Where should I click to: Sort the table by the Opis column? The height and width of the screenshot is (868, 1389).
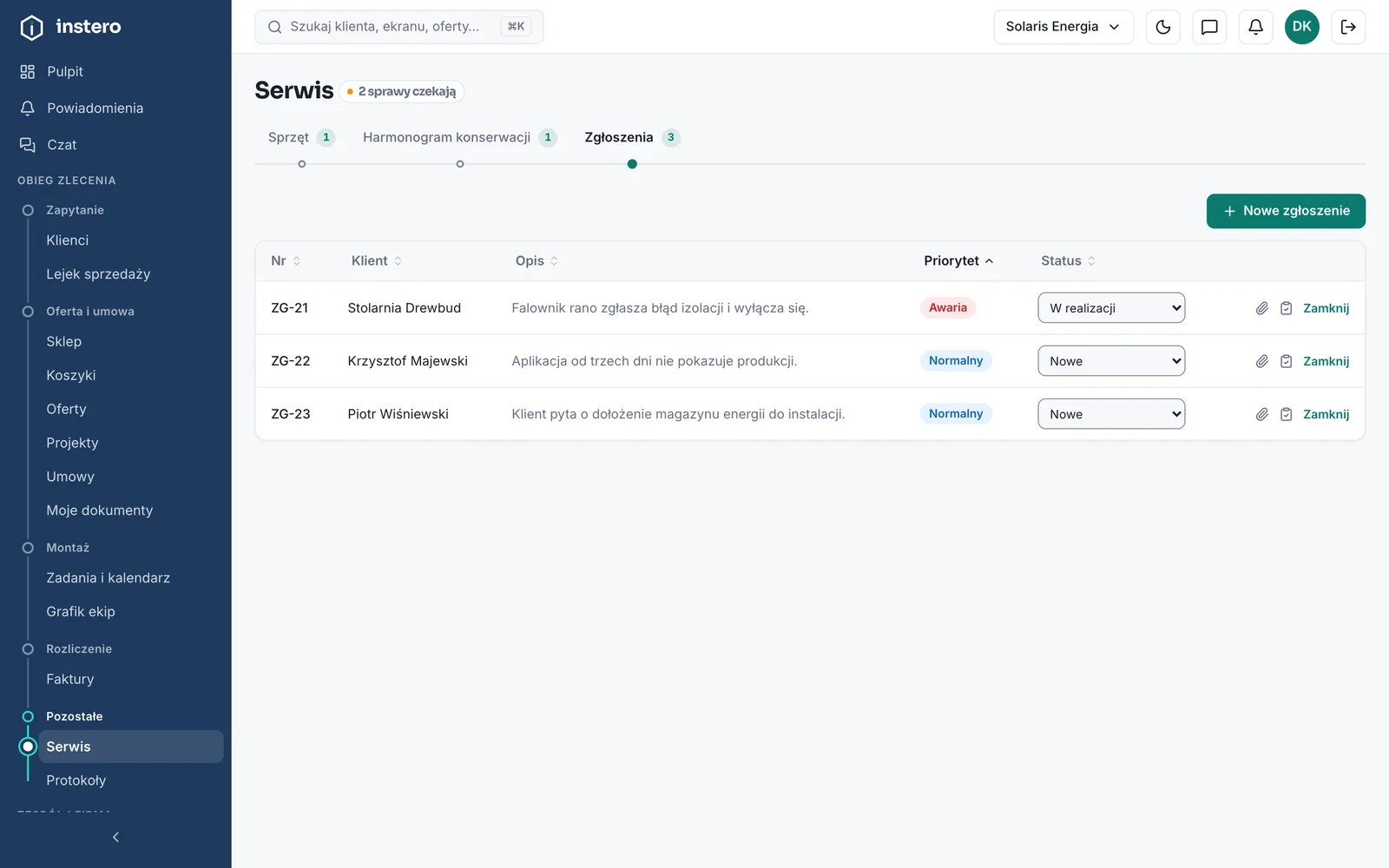pyautogui.click(x=537, y=260)
